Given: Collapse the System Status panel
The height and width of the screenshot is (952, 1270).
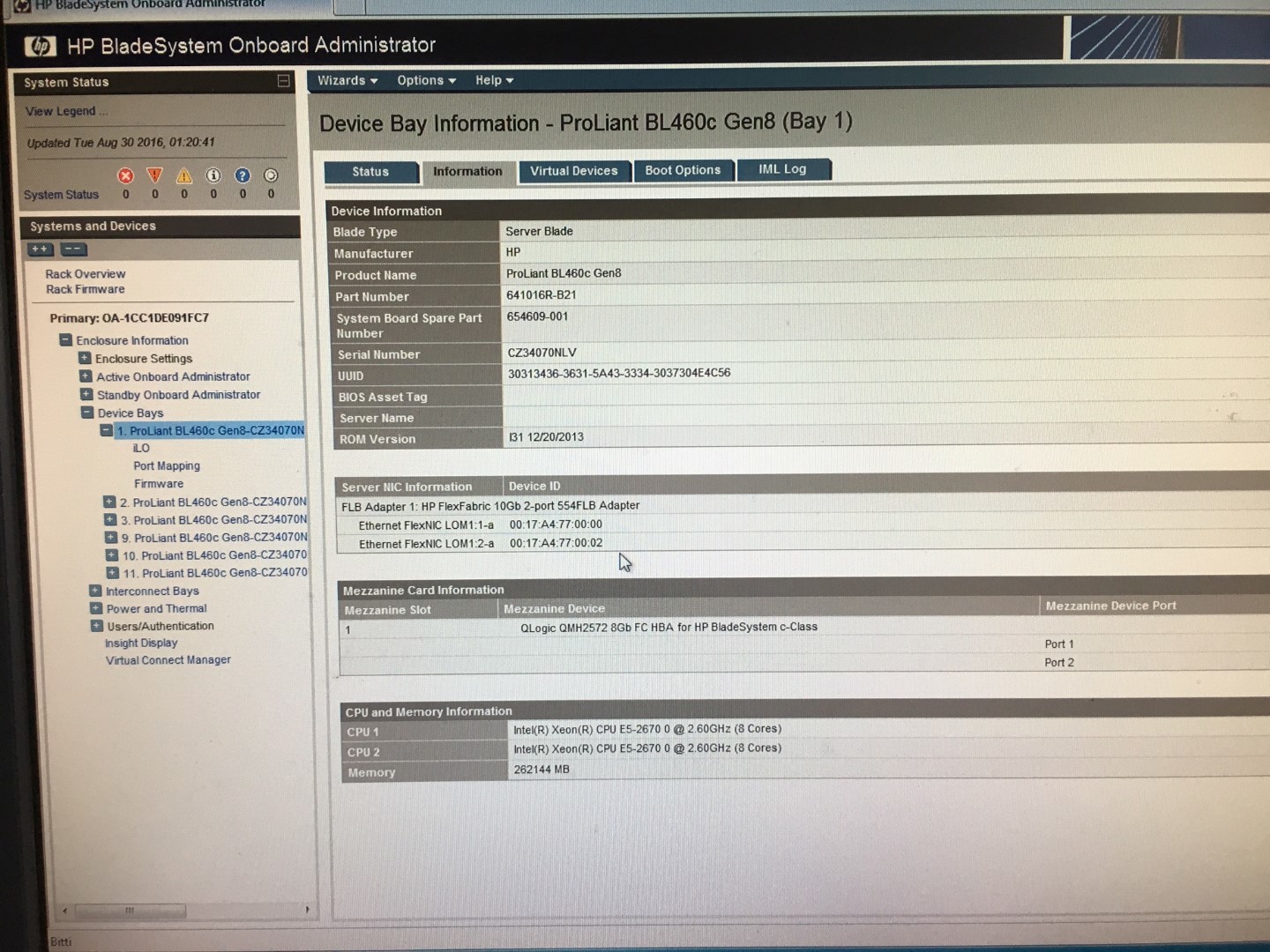Looking at the screenshot, I should pyautogui.click(x=283, y=81).
